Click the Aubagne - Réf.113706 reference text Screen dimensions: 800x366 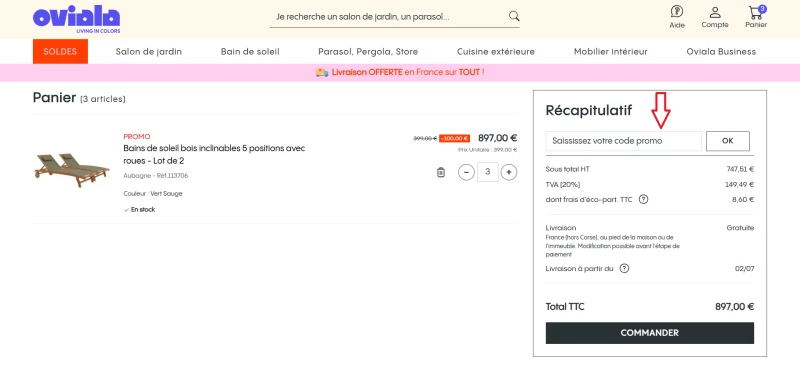(x=156, y=176)
